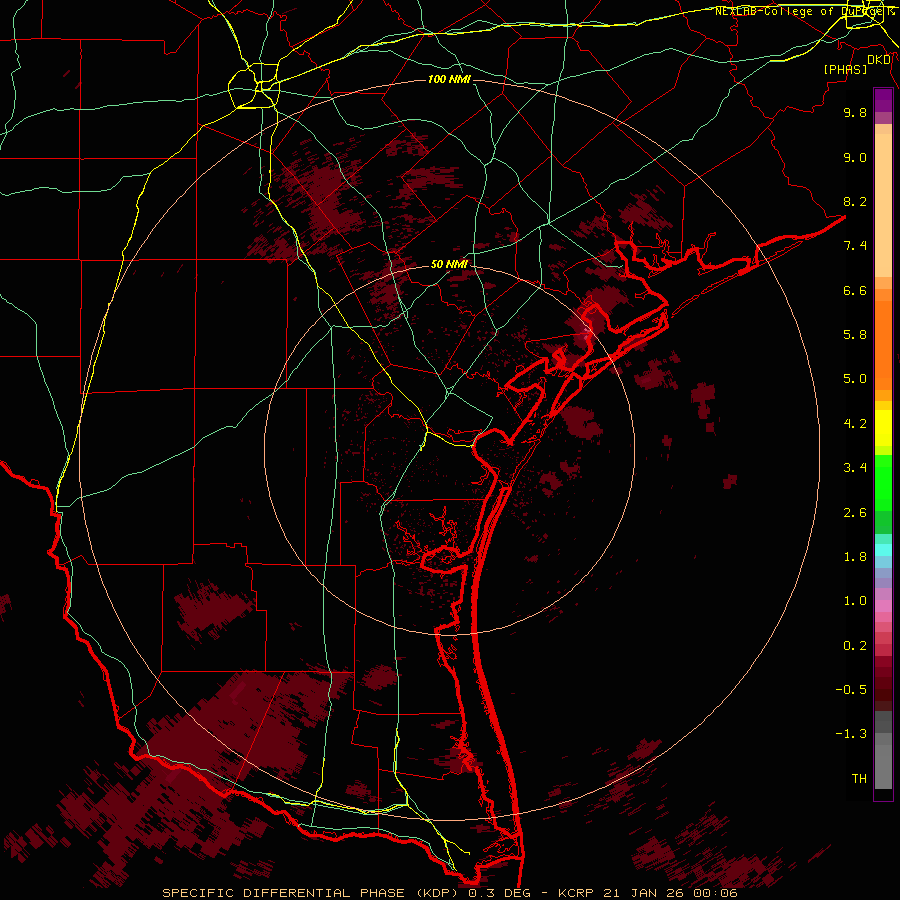
Task: Click the 7.4 scale value
Action: (x=855, y=246)
